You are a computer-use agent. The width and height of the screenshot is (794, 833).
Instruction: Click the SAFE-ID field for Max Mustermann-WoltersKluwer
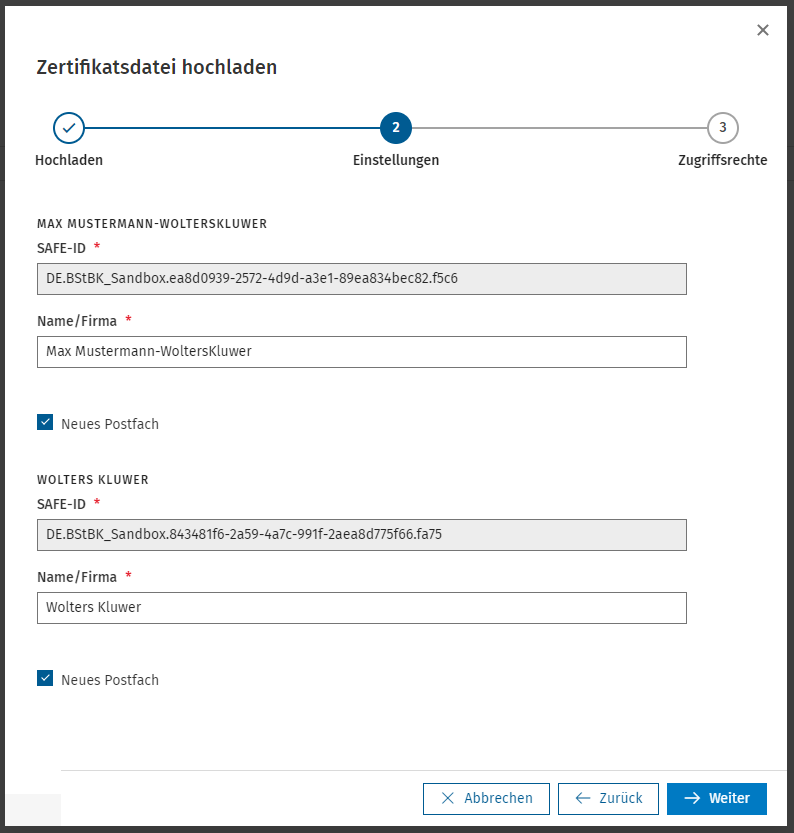(x=362, y=279)
